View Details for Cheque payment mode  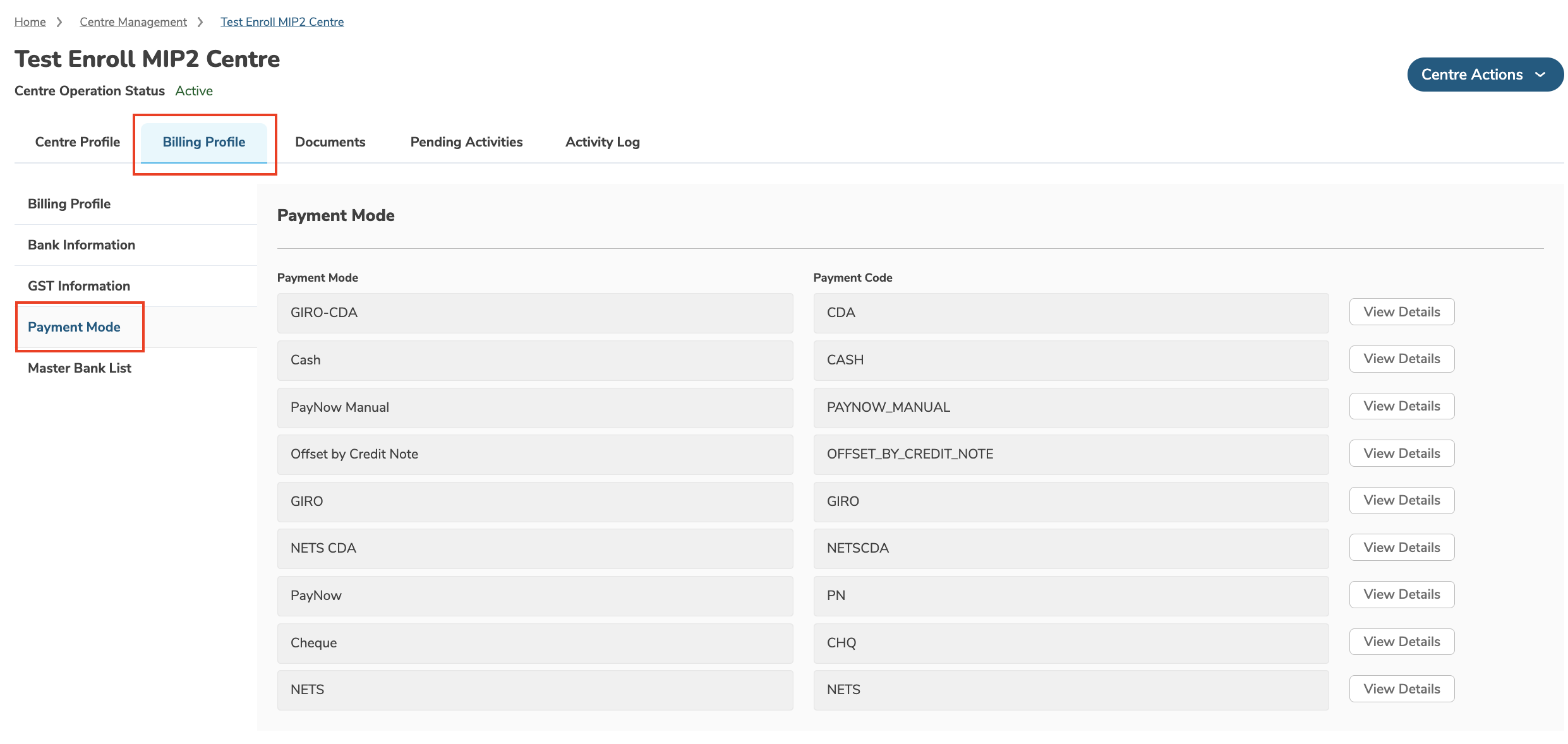coord(1401,642)
